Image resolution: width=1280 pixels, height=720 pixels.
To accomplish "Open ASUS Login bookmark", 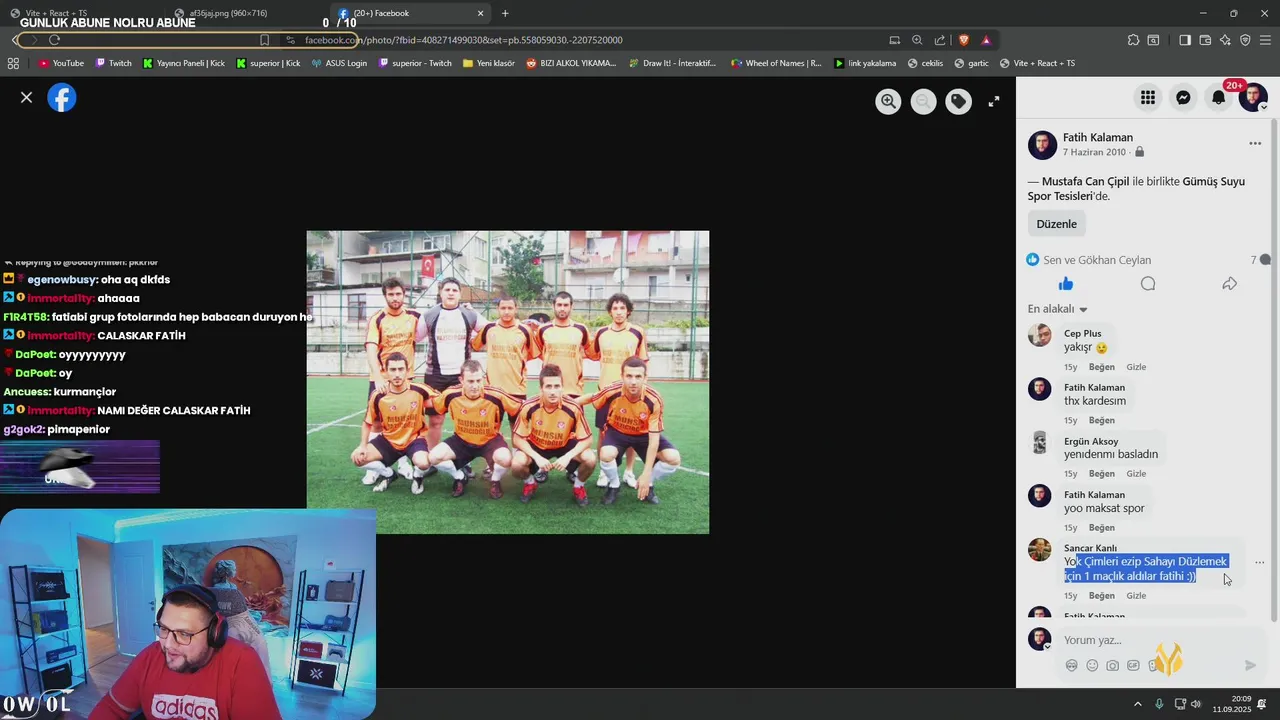I will [x=339, y=63].
